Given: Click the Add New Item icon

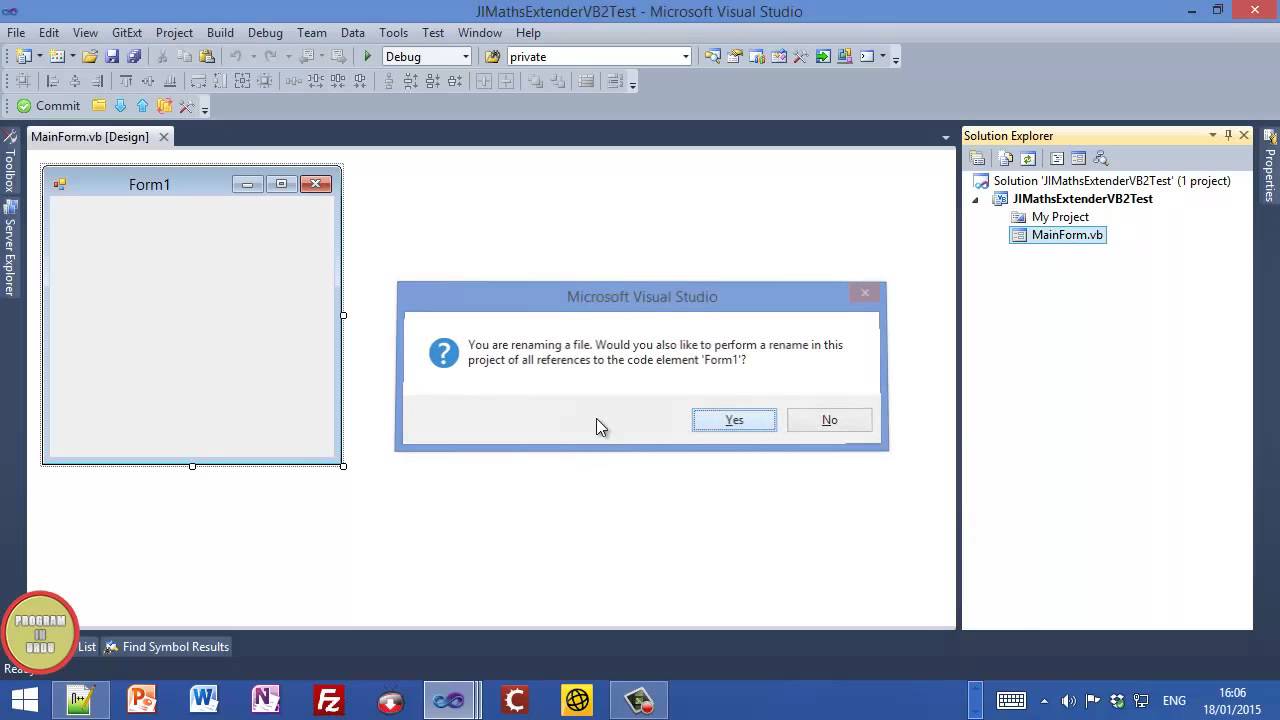Looking at the screenshot, I should (57, 56).
